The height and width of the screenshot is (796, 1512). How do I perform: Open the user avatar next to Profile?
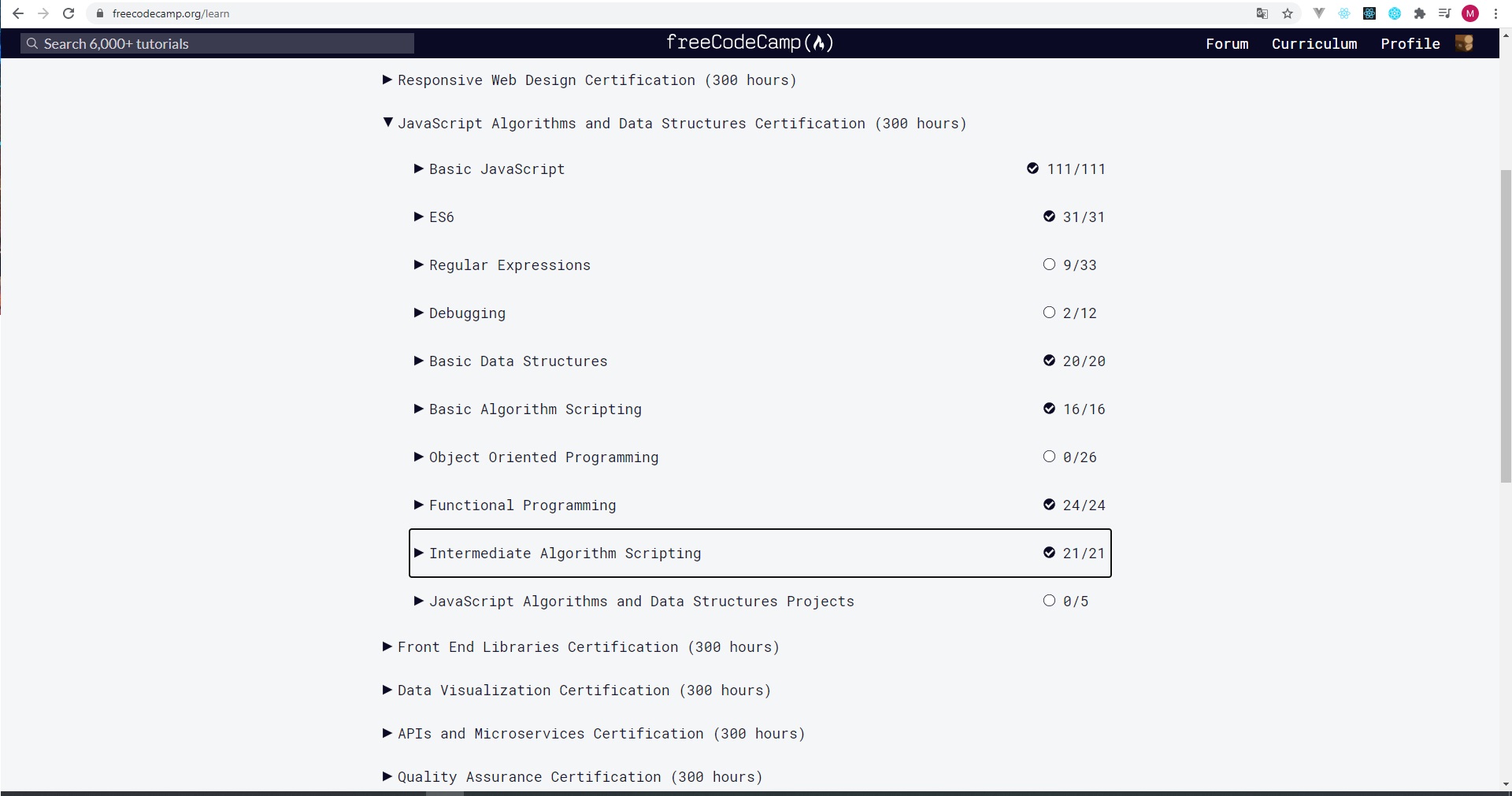point(1465,43)
